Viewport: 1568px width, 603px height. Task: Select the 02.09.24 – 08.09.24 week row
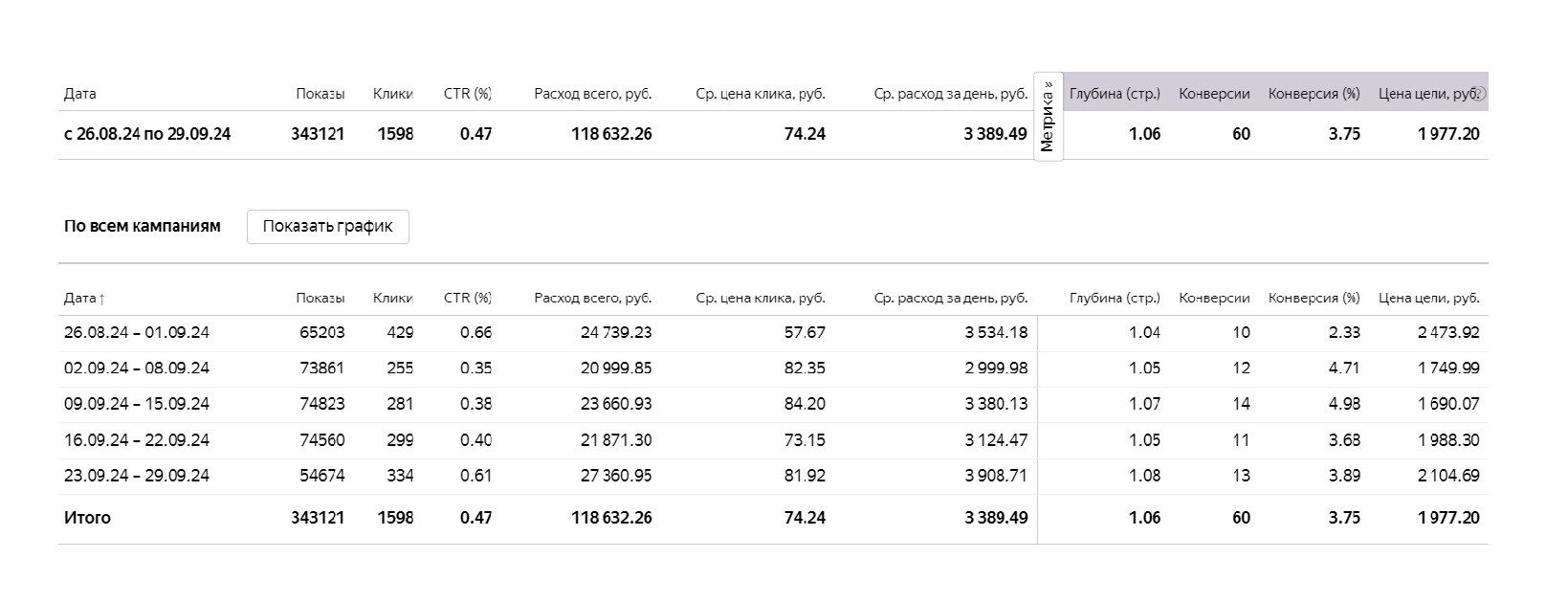pyautogui.click(x=137, y=368)
